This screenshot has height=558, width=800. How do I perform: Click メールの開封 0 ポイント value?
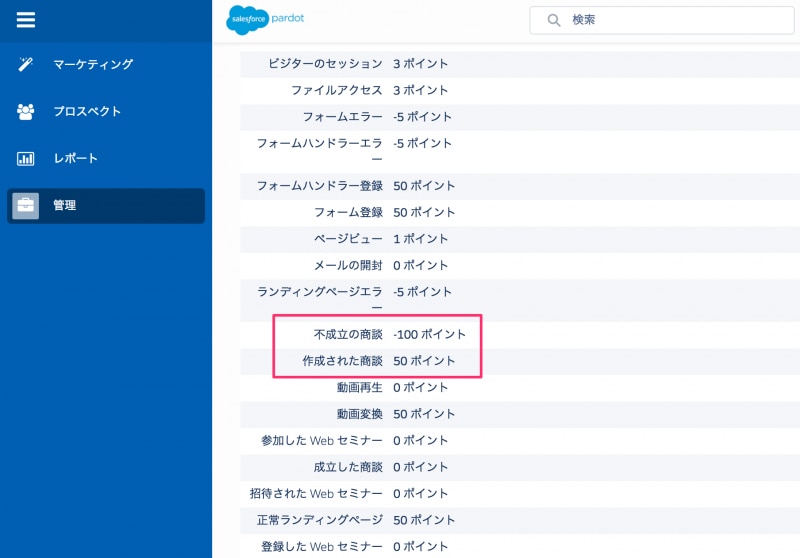[x=420, y=266]
